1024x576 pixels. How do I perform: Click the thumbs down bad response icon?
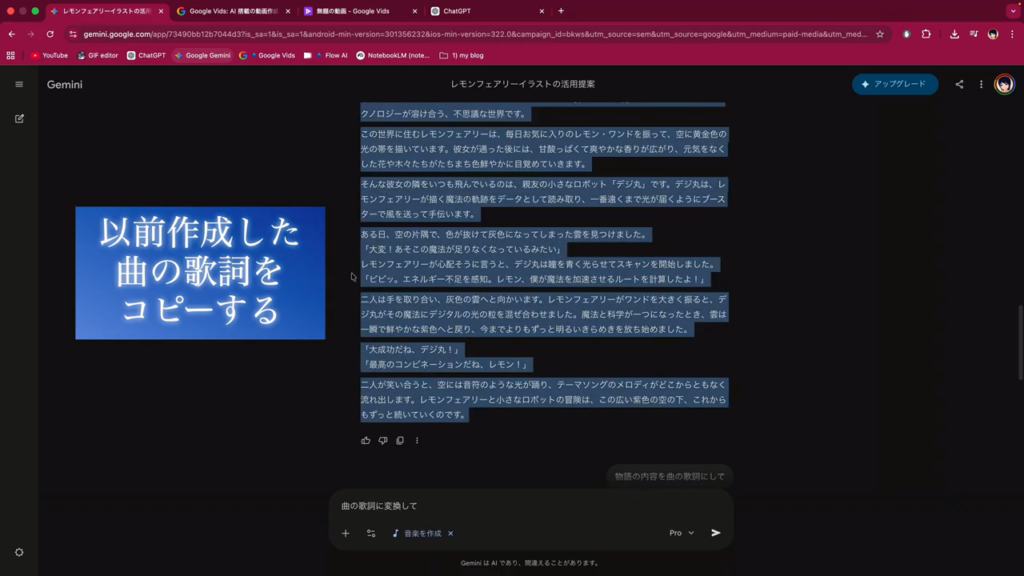point(383,440)
